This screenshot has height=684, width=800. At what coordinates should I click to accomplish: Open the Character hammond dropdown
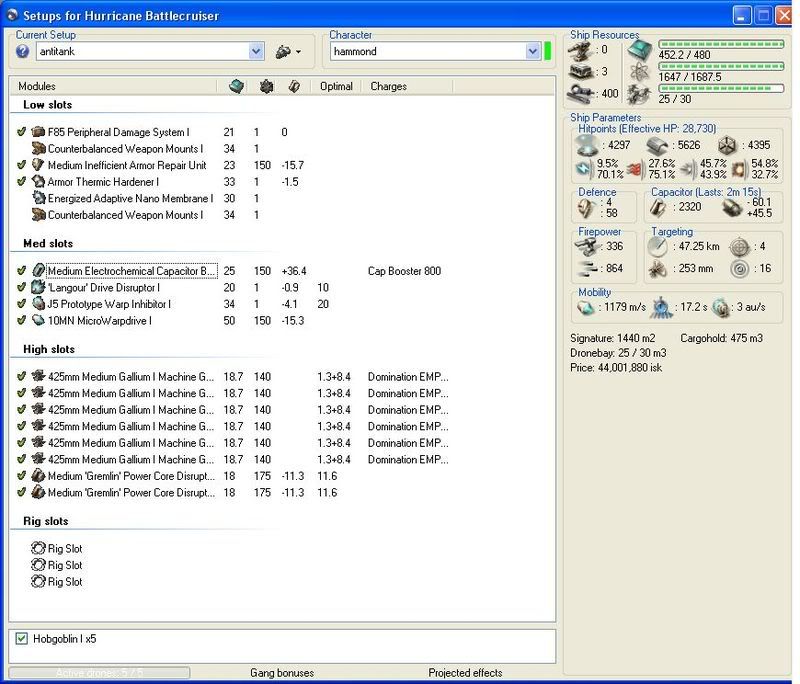531,51
